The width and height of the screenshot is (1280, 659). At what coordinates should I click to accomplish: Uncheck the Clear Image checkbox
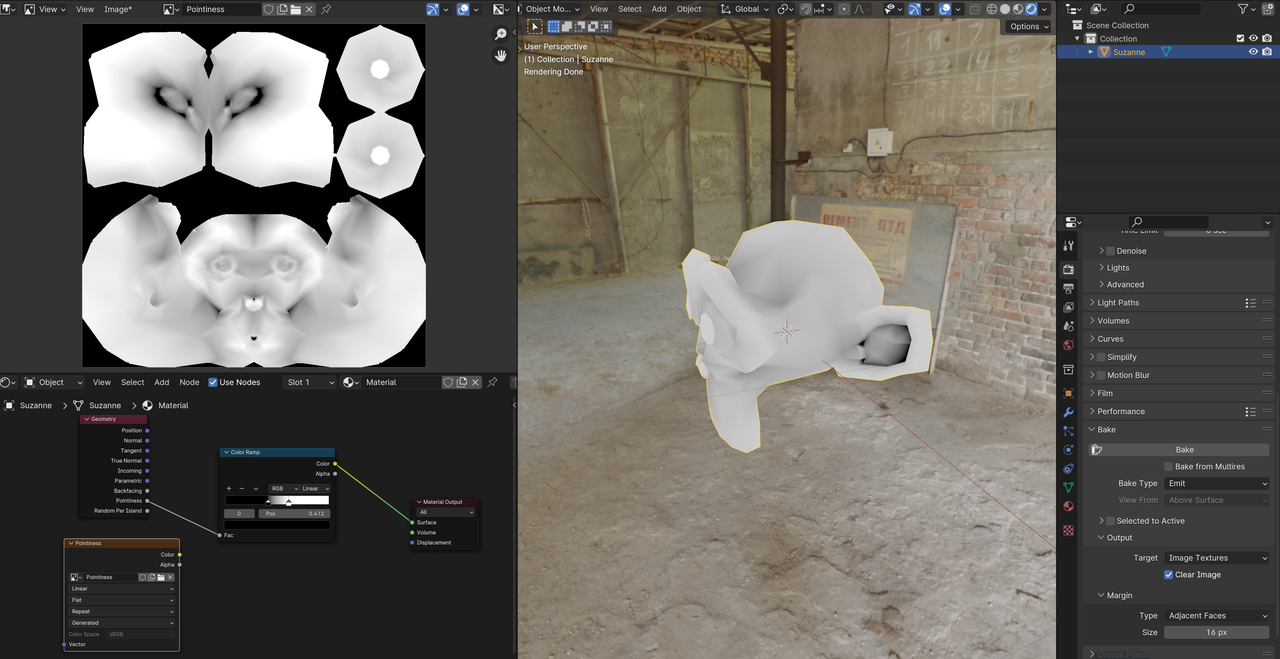pyautogui.click(x=1168, y=575)
